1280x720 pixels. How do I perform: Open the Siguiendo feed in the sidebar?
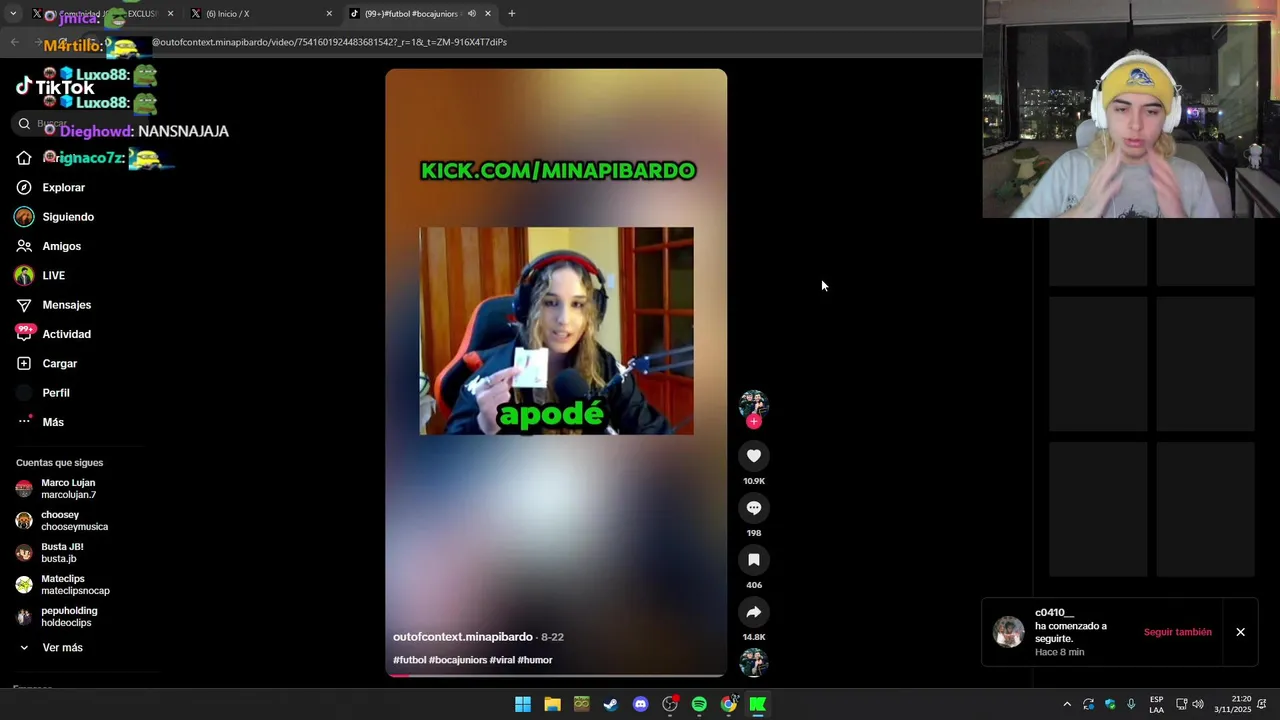54,217
